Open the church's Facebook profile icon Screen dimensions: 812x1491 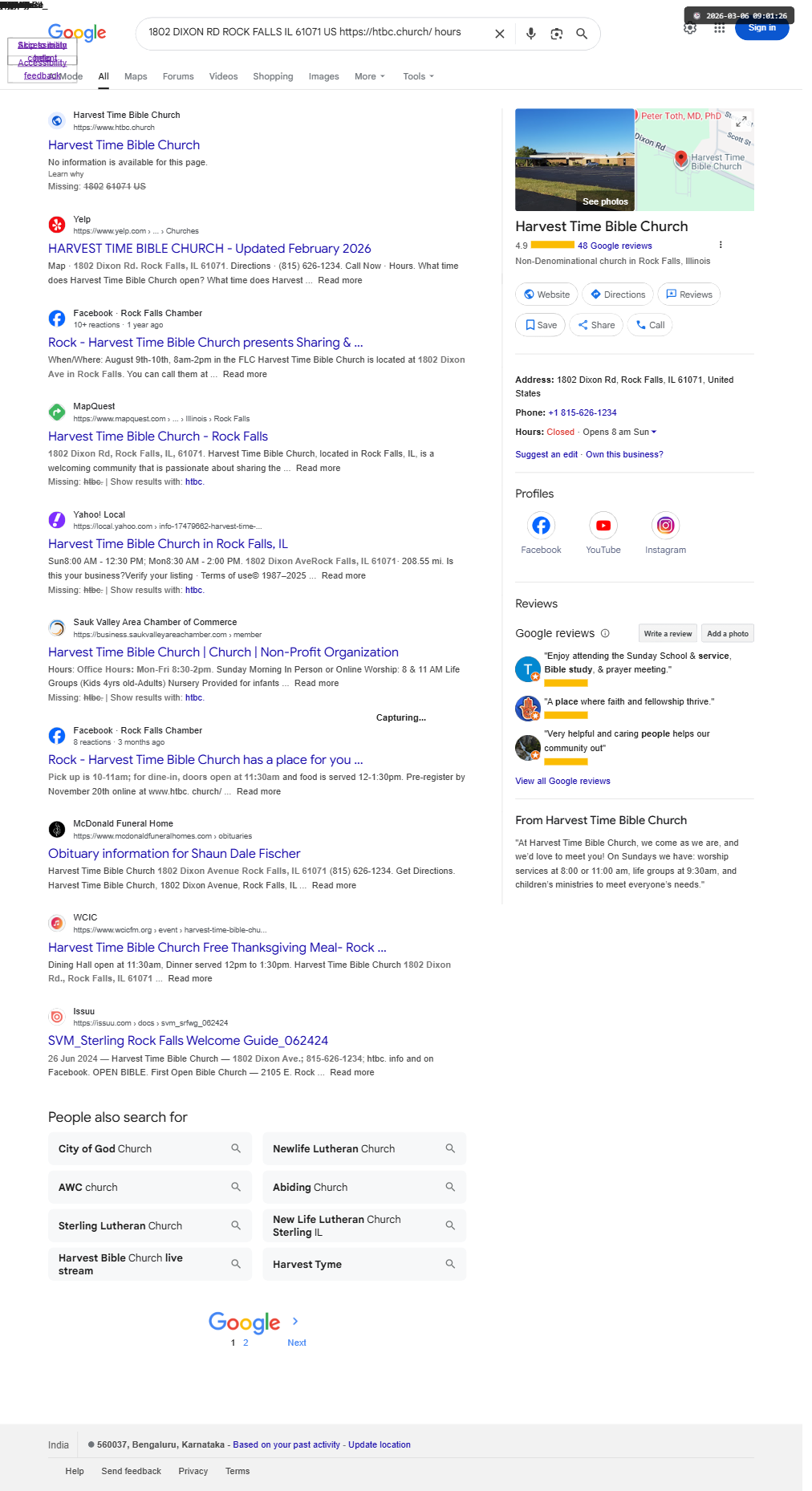pyautogui.click(x=541, y=525)
